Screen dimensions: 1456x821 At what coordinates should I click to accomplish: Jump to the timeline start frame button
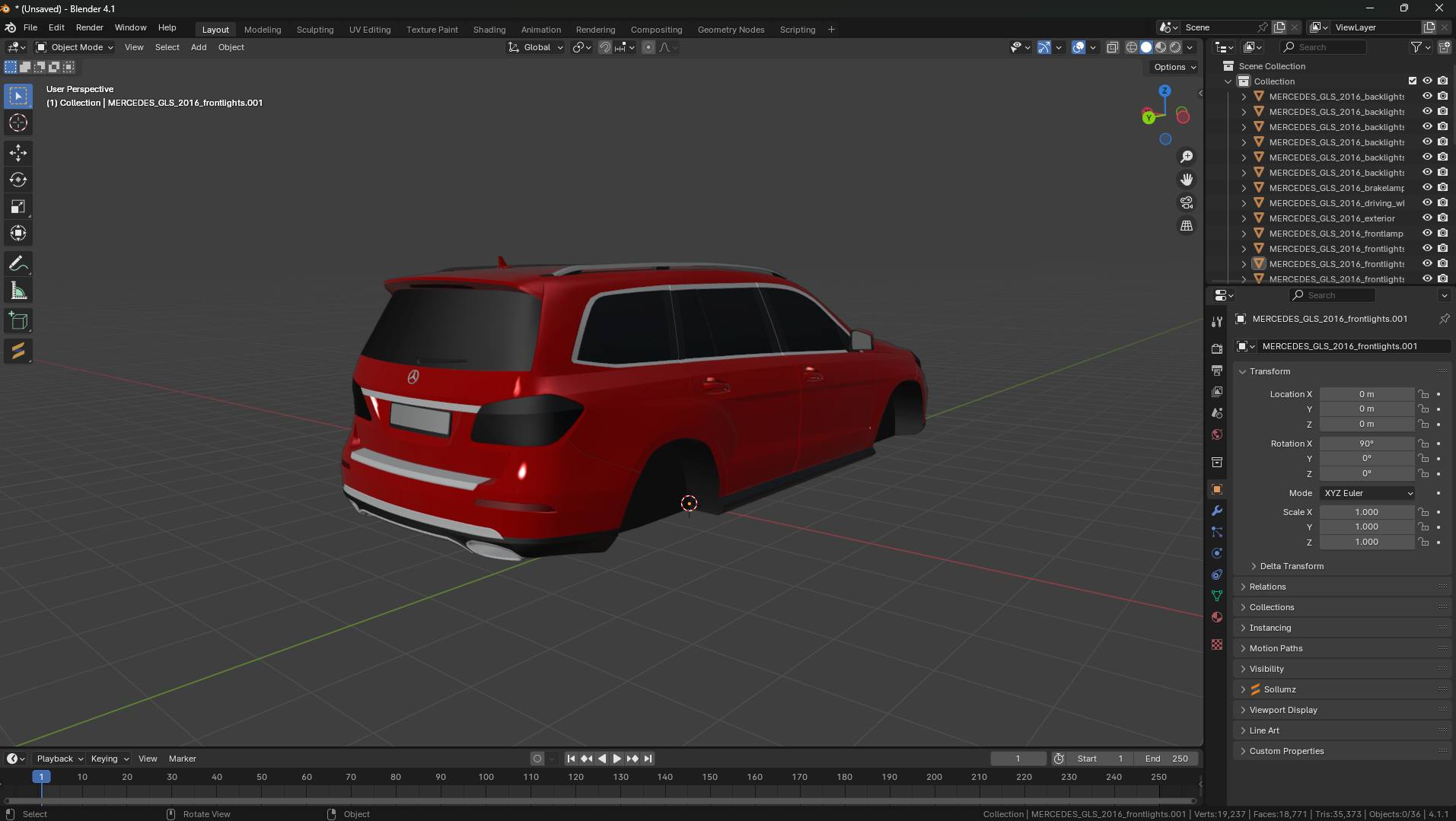click(x=571, y=759)
